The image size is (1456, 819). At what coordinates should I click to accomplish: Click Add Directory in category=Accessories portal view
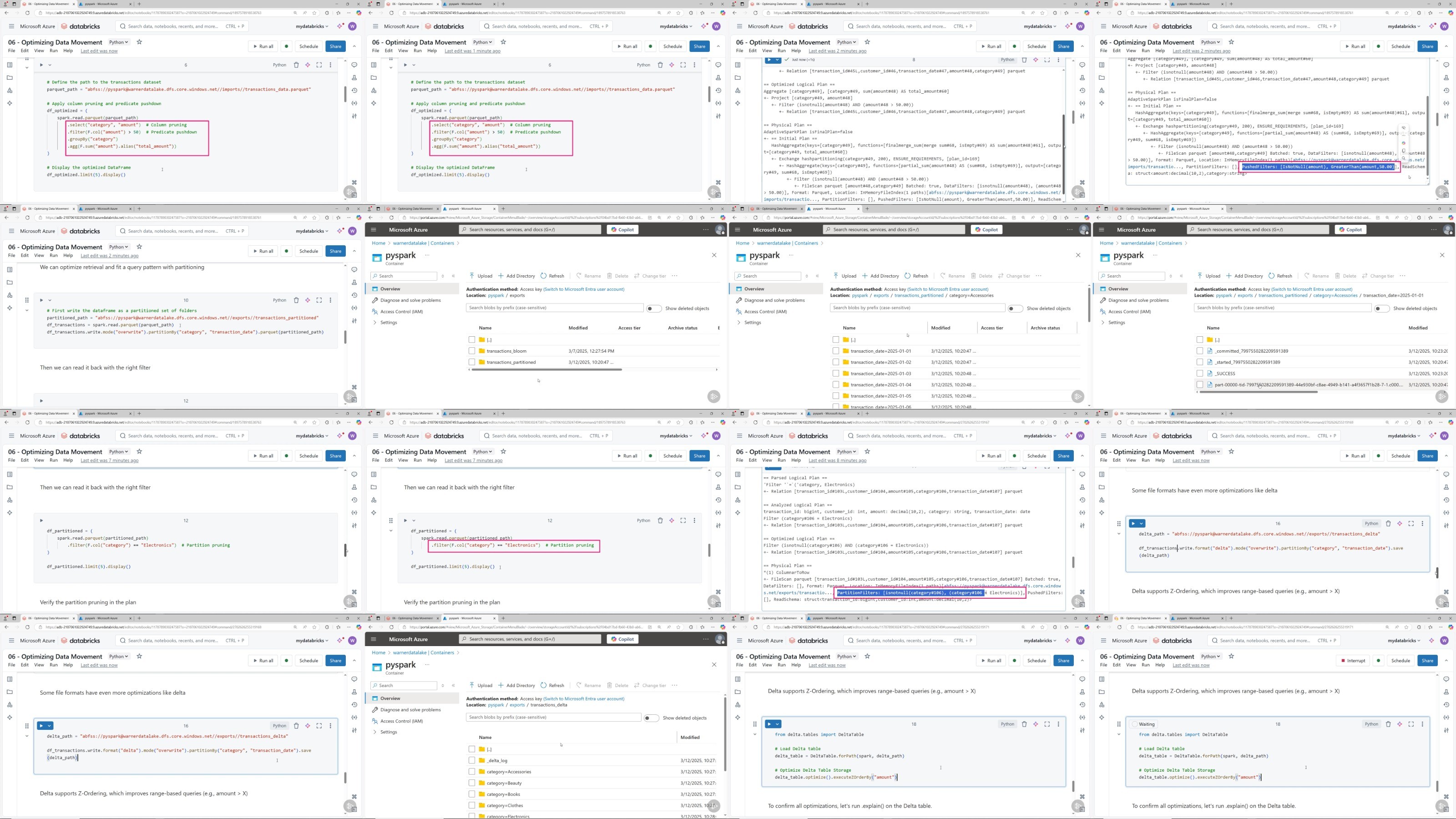point(880,276)
